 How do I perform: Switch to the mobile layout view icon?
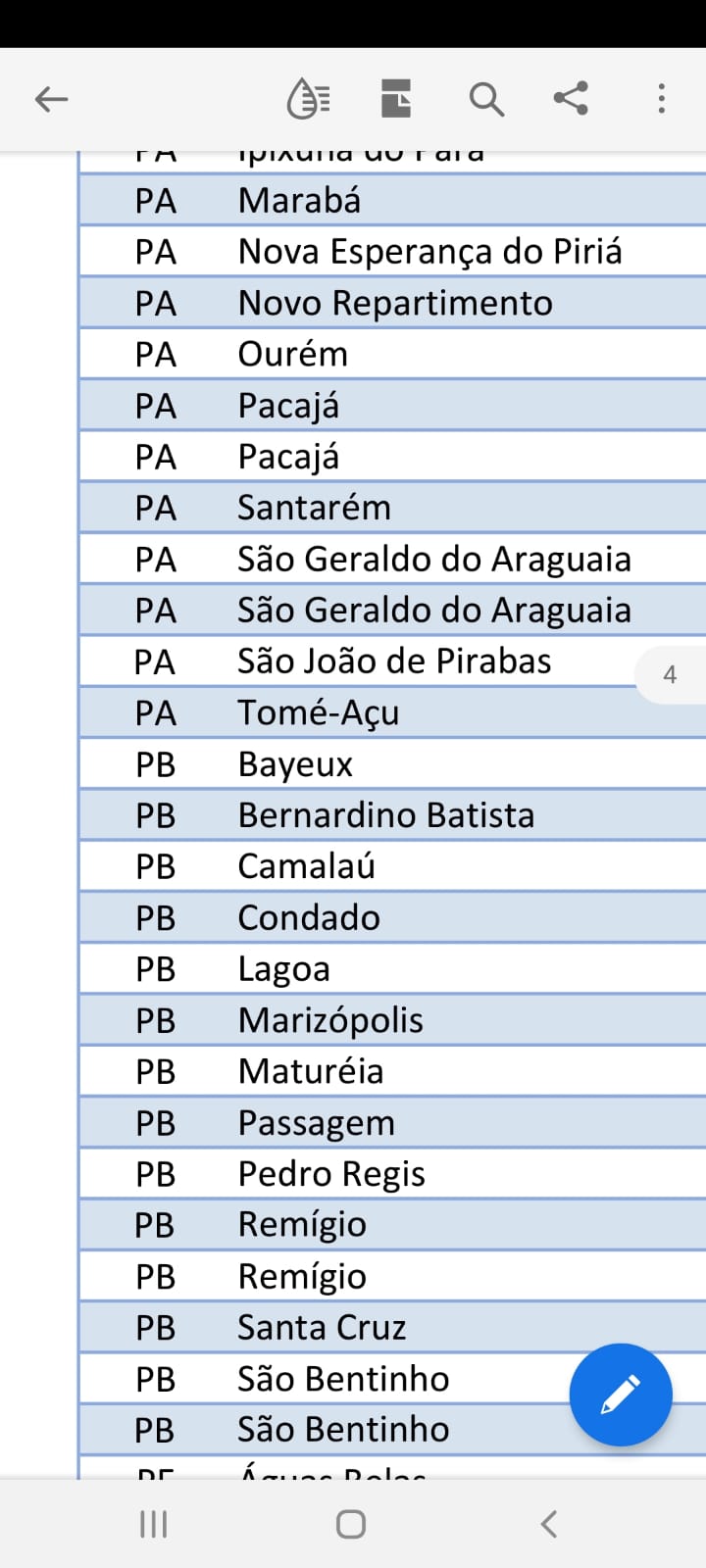pyautogui.click(x=396, y=99)
